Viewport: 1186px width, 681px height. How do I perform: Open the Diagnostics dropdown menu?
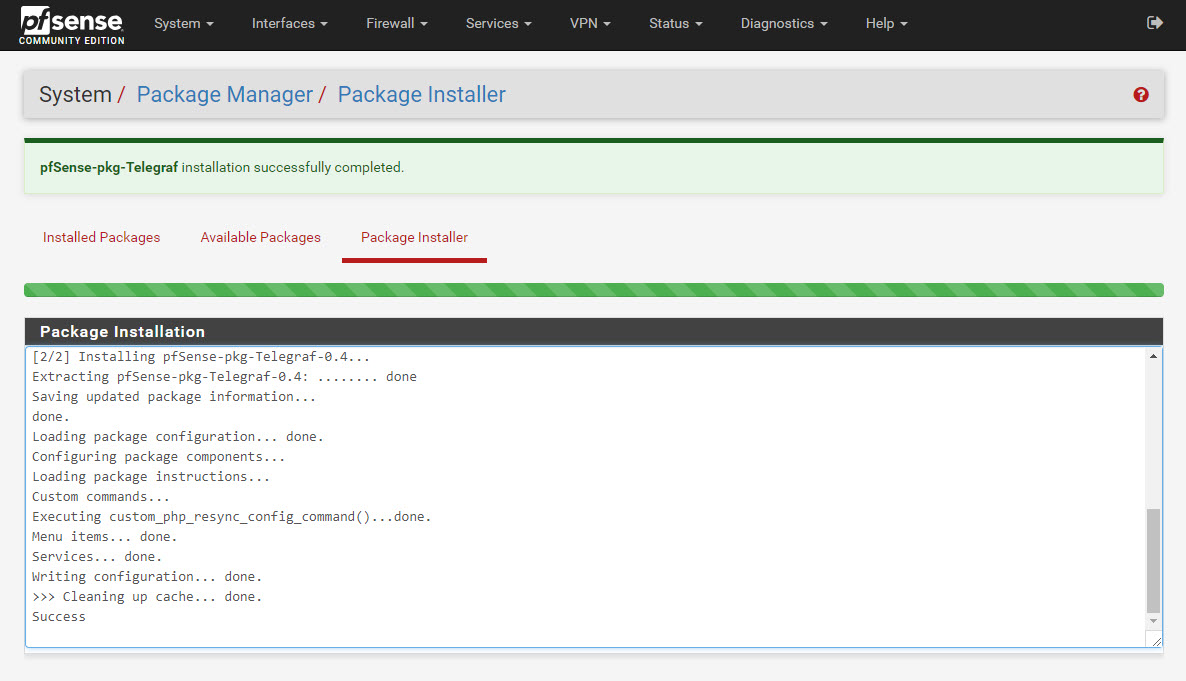pos(784,23)
